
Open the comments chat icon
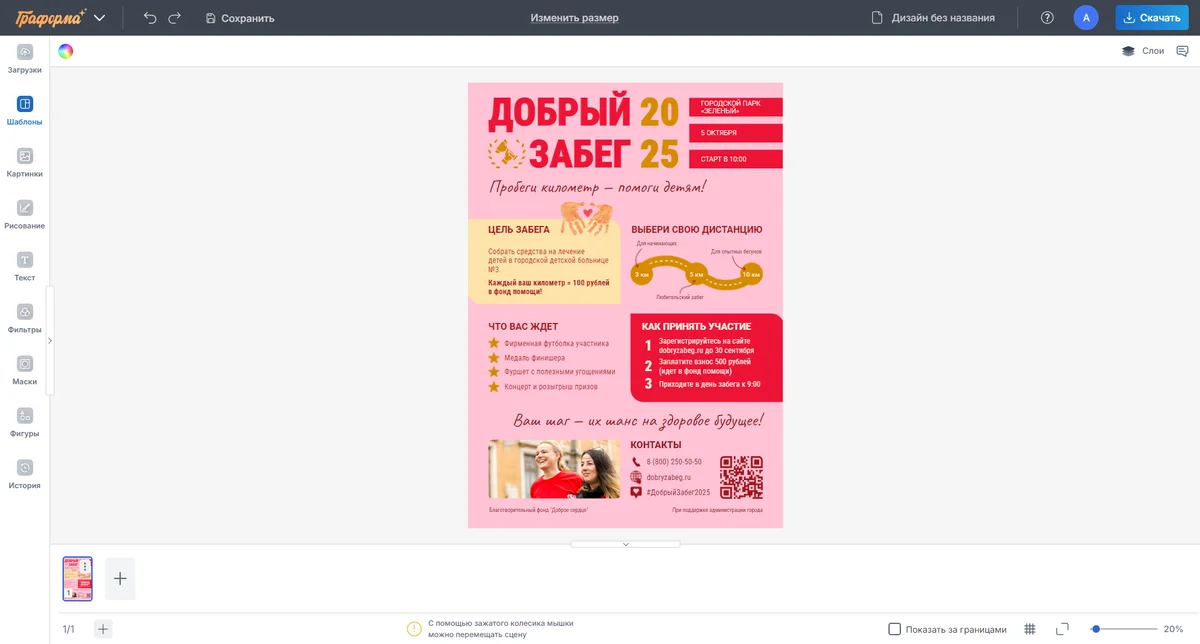tap(1182, 51)
